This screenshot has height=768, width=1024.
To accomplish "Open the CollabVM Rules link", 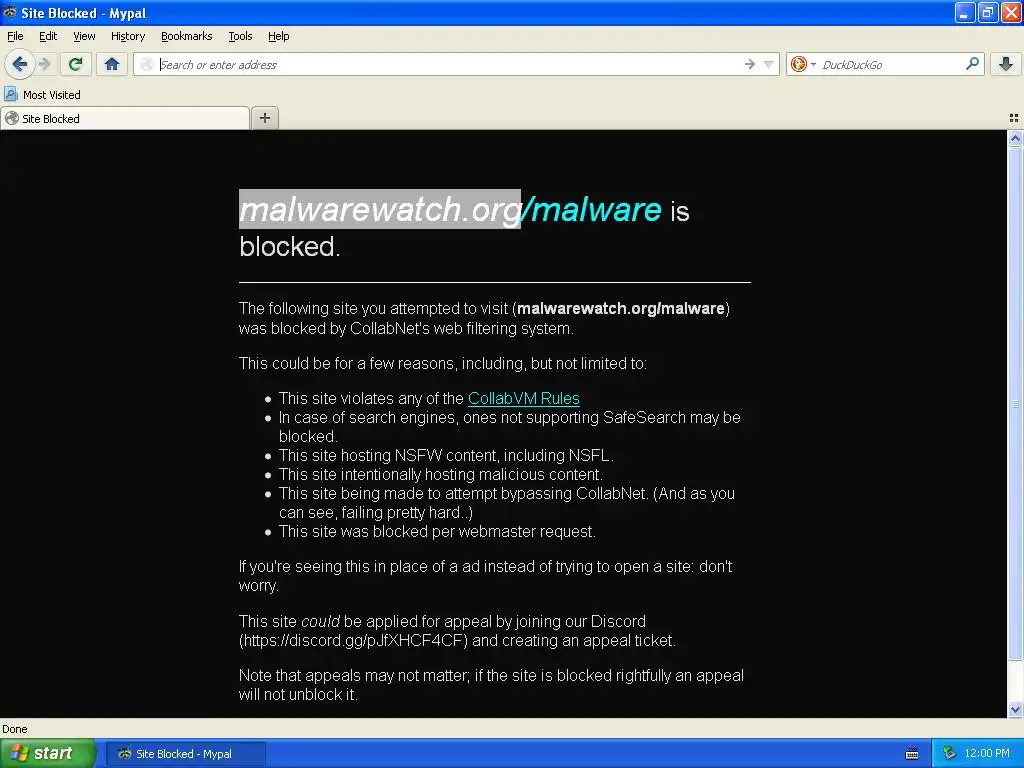I will click(x=524, y=398).
